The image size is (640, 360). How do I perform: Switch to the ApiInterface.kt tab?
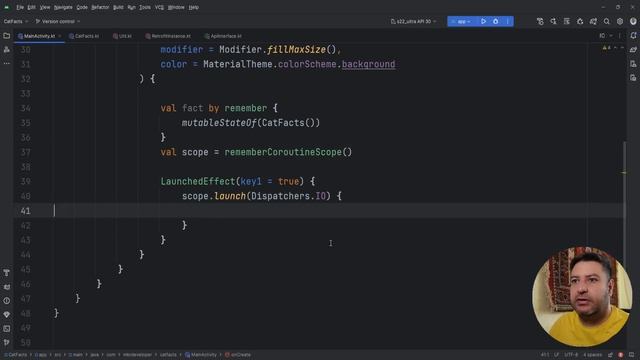pos(223,36)
